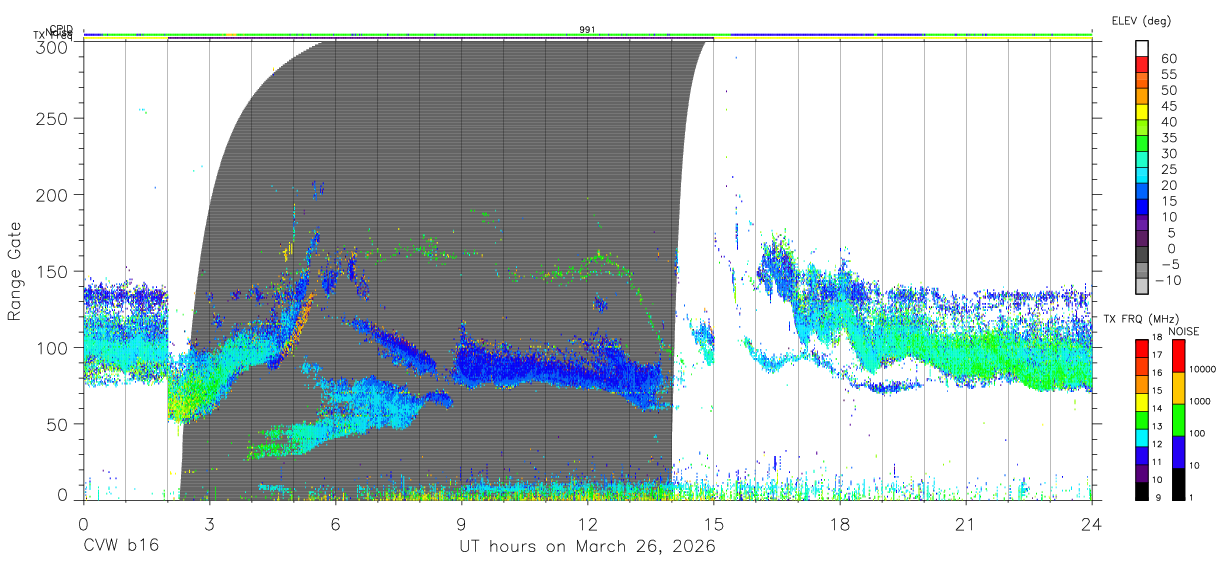Viewport: 1228px width, 567px height.
Task: Click the 'CPID' label at top left
Action: pos(62,30)
